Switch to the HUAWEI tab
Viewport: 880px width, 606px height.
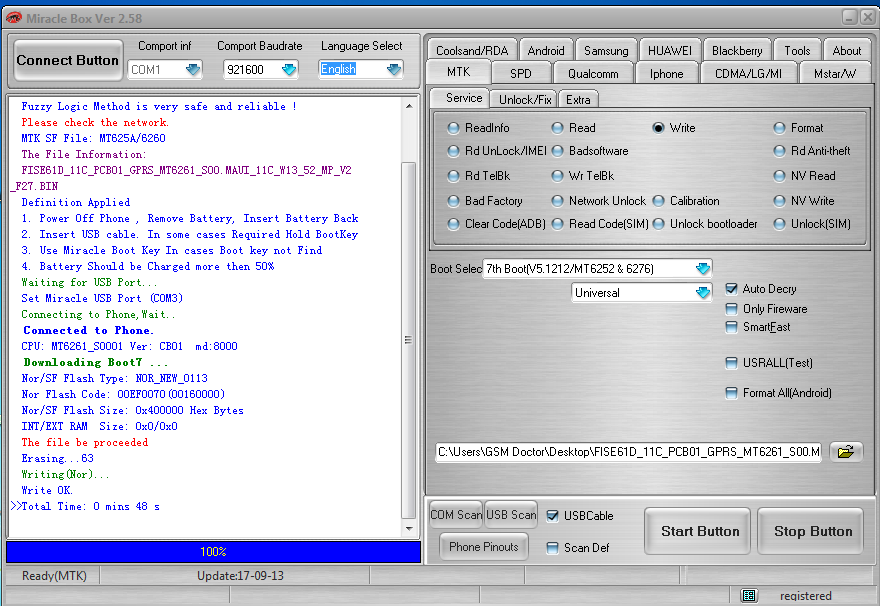670,50
